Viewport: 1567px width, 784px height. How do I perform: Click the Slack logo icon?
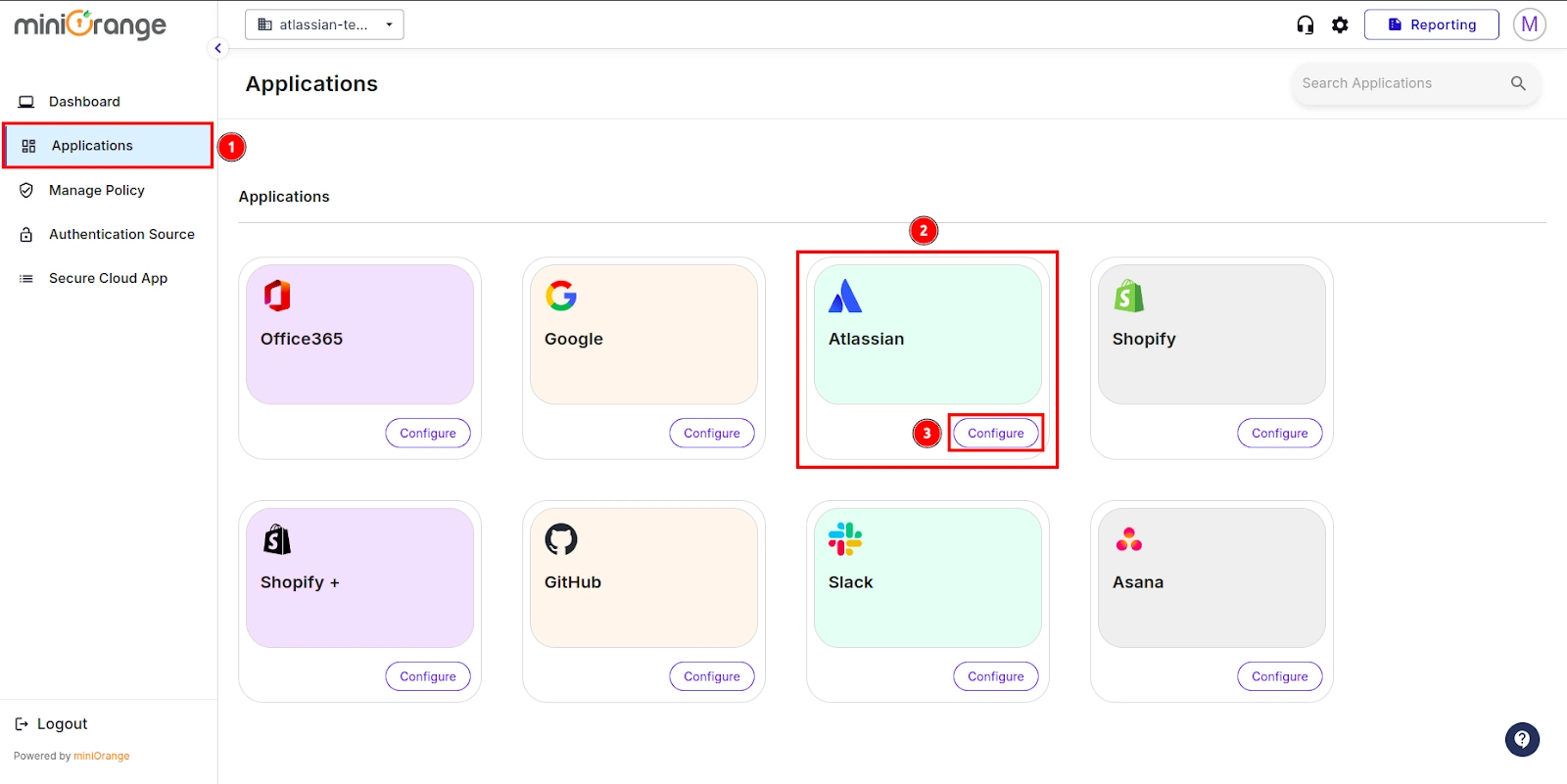(845, 538)
